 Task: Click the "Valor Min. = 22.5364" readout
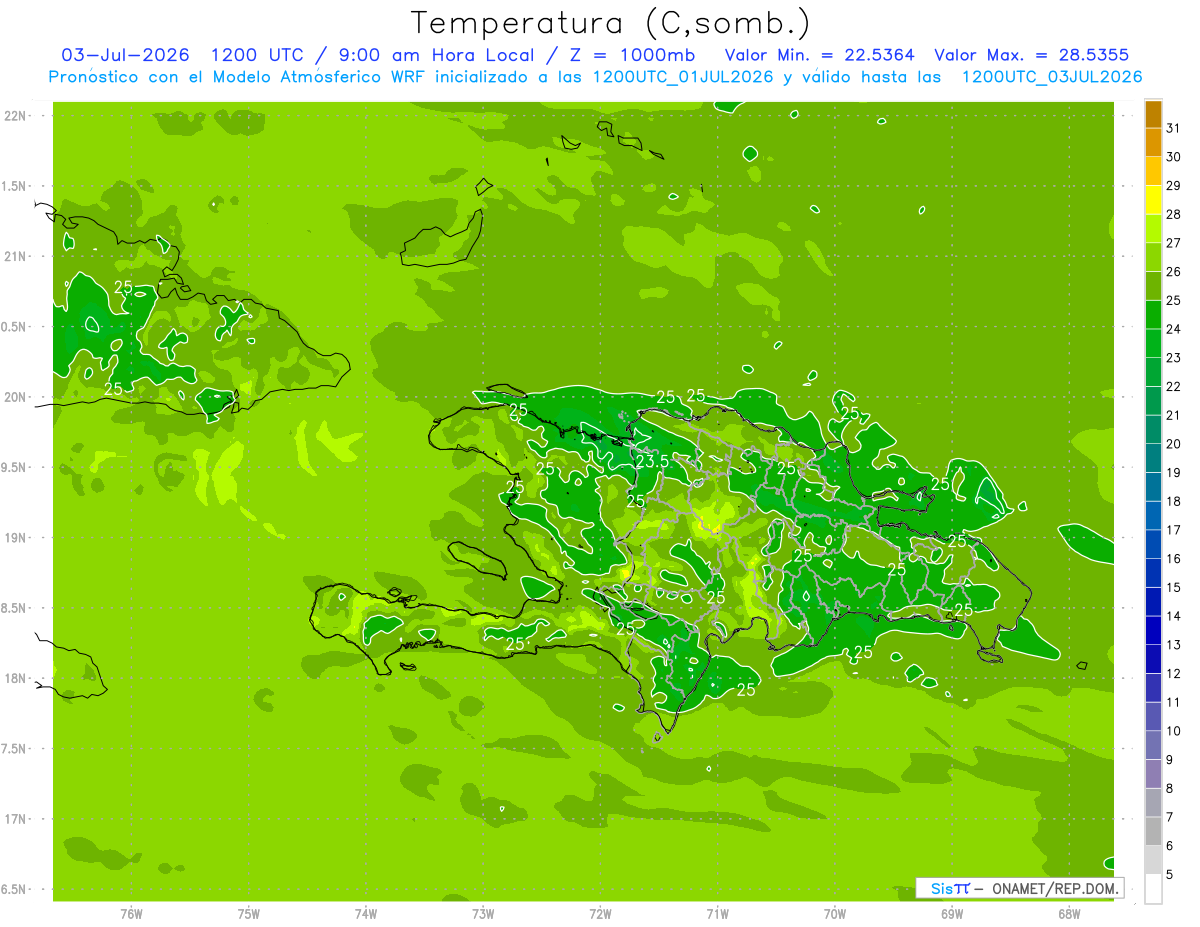(x=819, y=55)
